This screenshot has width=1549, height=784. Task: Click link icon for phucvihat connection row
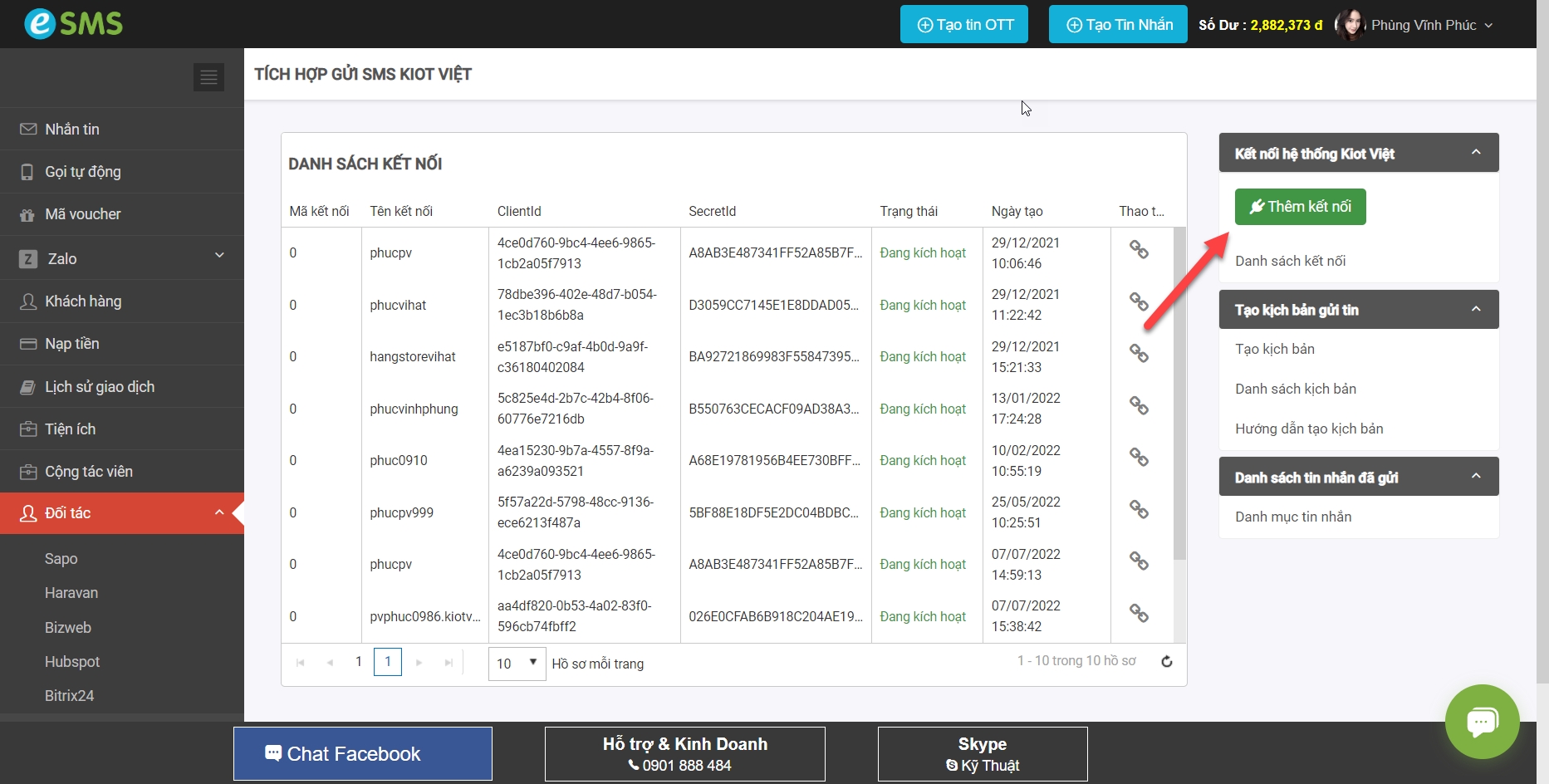[1139, 301]
